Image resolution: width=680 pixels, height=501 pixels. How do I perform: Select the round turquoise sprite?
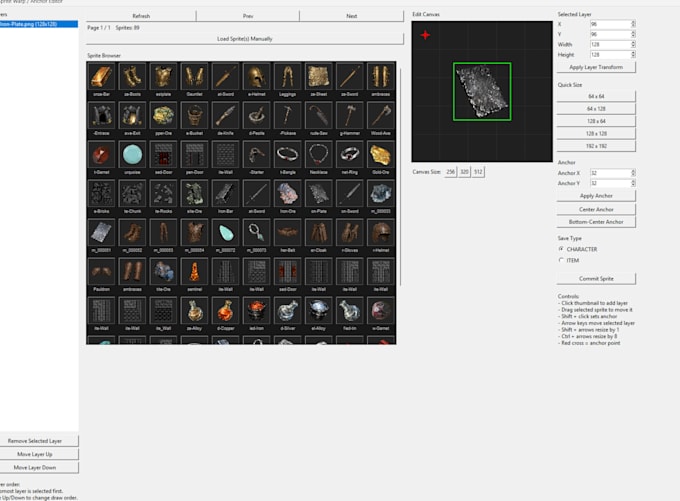[x=132, y=154]
